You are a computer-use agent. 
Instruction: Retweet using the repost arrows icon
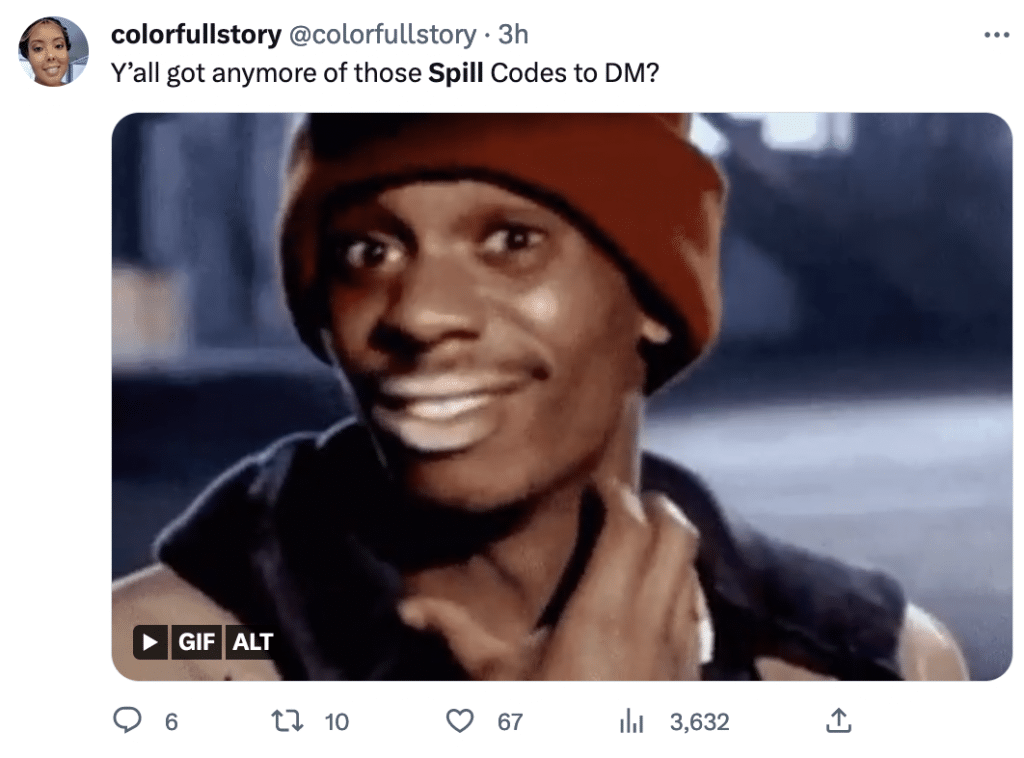287,721
